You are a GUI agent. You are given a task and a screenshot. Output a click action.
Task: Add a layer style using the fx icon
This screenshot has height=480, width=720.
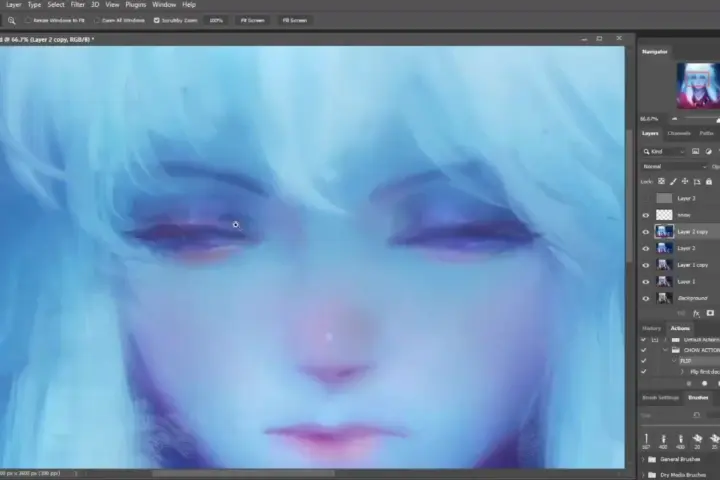(696, 313)
